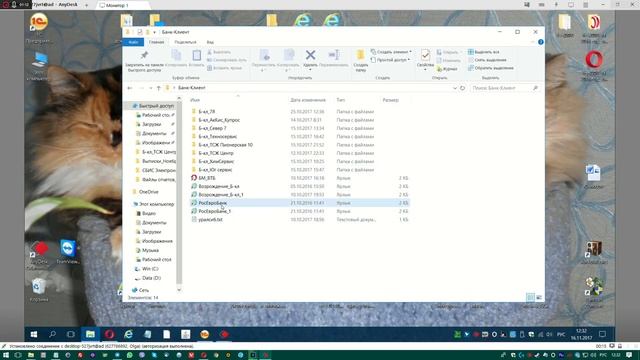Switch to the Вид ribbon tab
Image resolution: width=640 pixels, height=360 pixels.
(x=210, y=42)
